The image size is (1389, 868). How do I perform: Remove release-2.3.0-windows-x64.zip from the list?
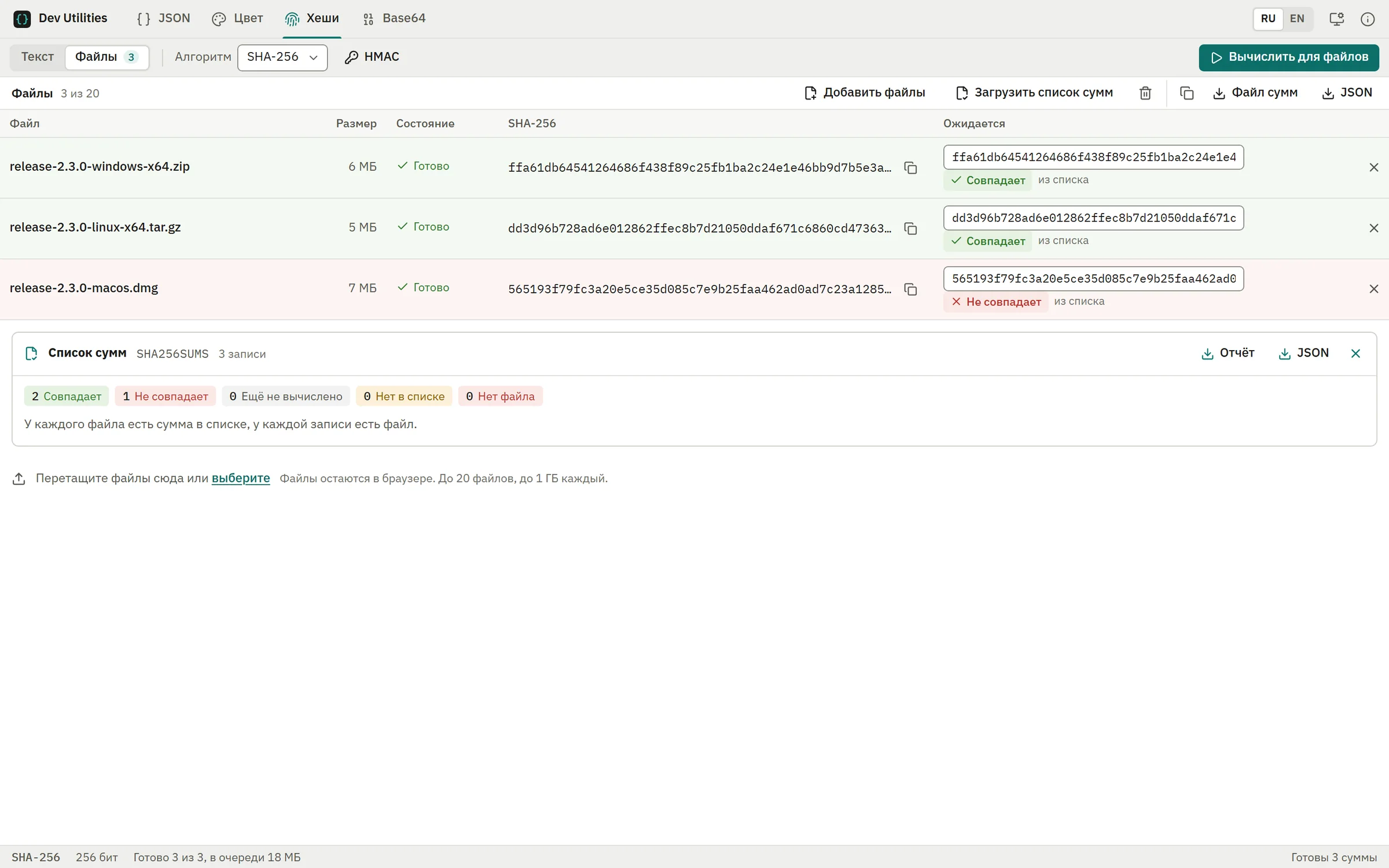coord(1373,168)
